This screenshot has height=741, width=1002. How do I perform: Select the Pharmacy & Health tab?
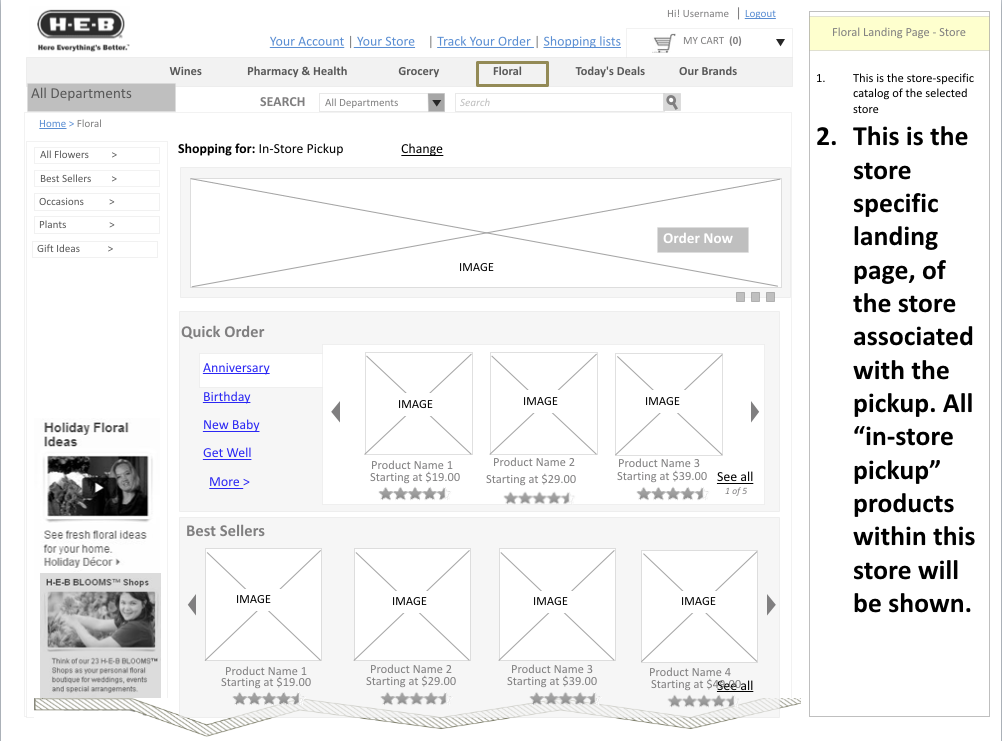tap(297, 72)
